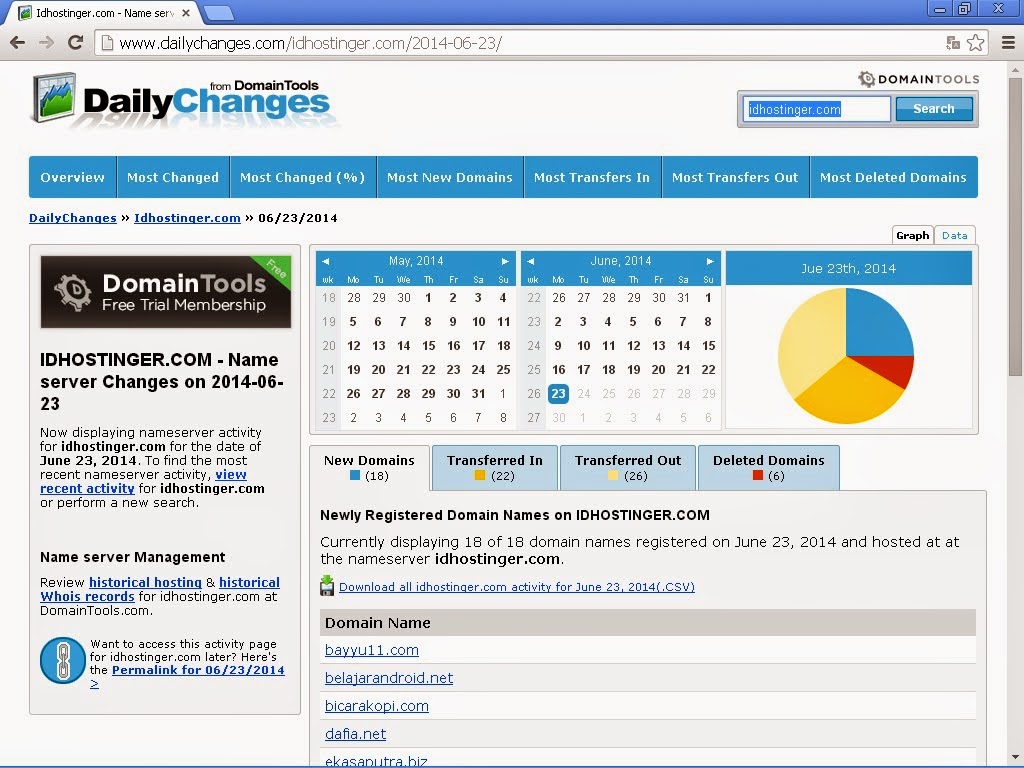Screen dimensions: 1024x768
Task: Open the bicarakopi.com domain link
Action: [377, 706]
